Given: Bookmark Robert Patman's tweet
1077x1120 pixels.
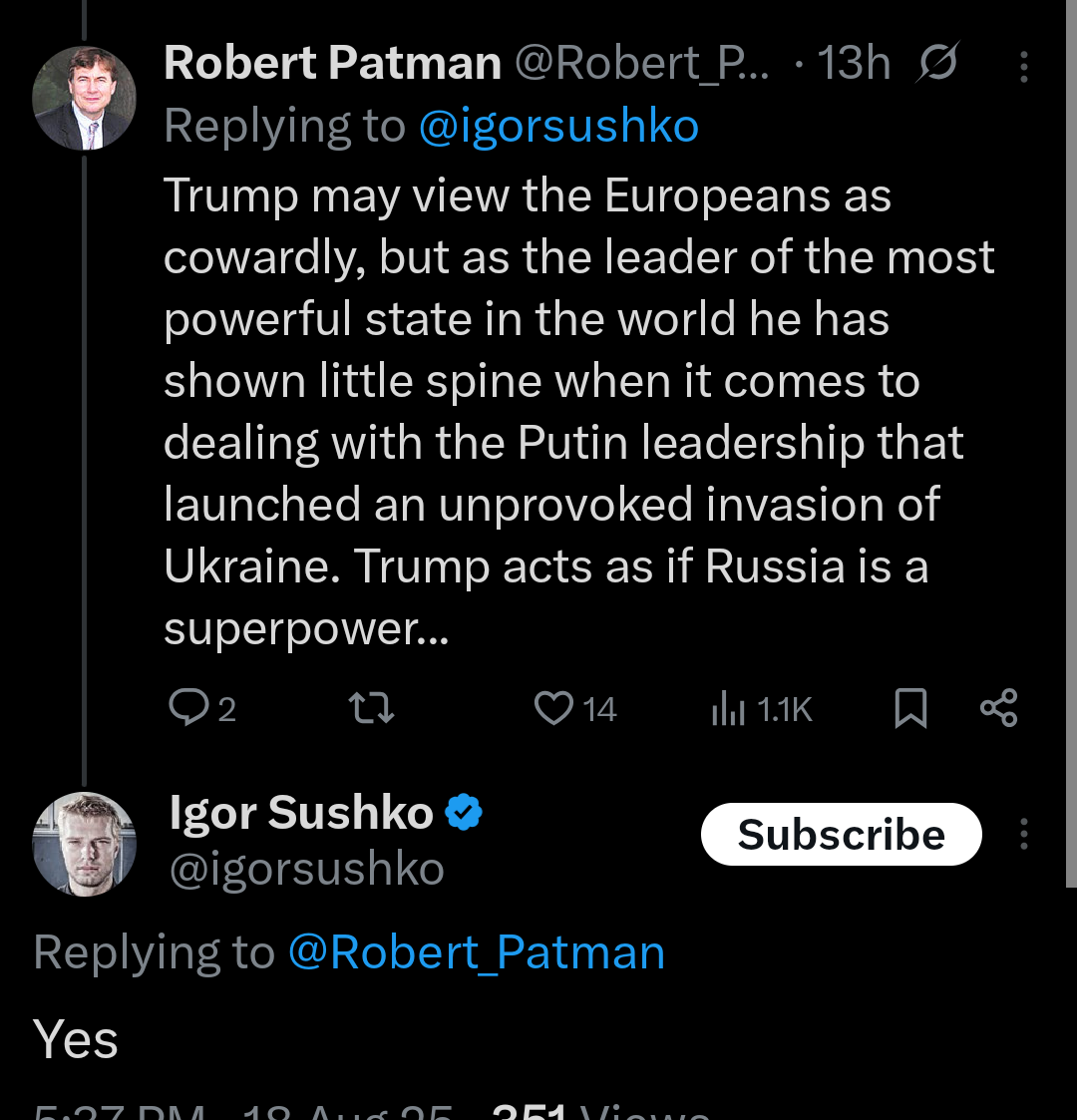Looking at the screenshot, I should pyautogui.click(x=910, y=708).
